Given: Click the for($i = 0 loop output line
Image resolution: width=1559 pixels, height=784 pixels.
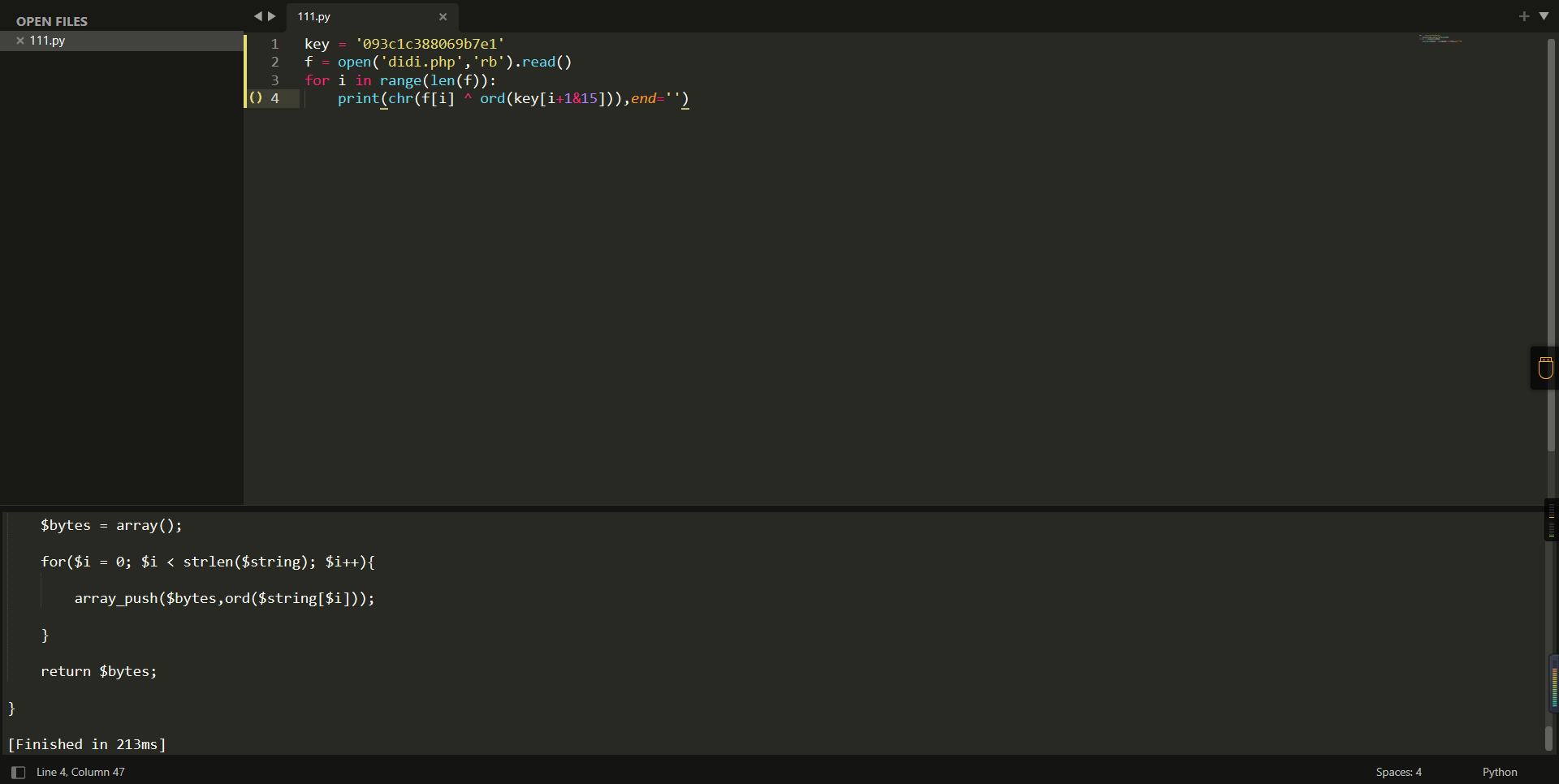Looking at the screenshot, I should tap(208, 562).
